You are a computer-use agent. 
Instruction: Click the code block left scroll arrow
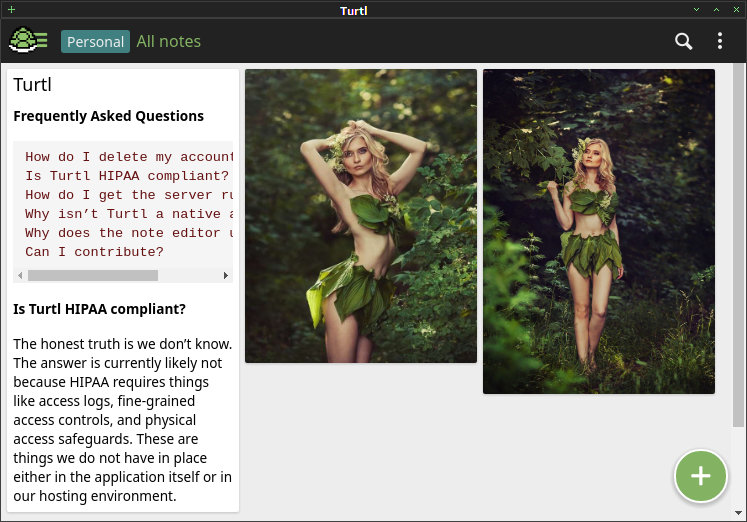(20, 275)
